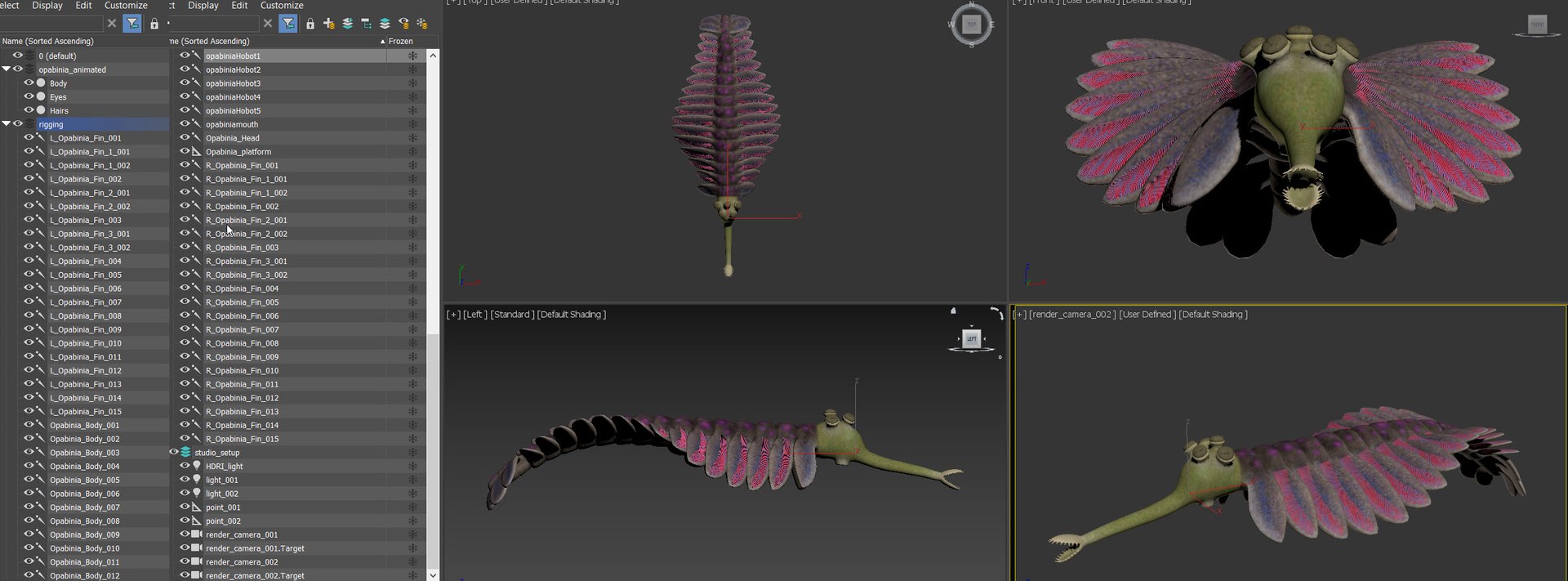Collapse the opabinia_animated layer tree
The image size is (1568, 581).
click(x=6, y=69)
